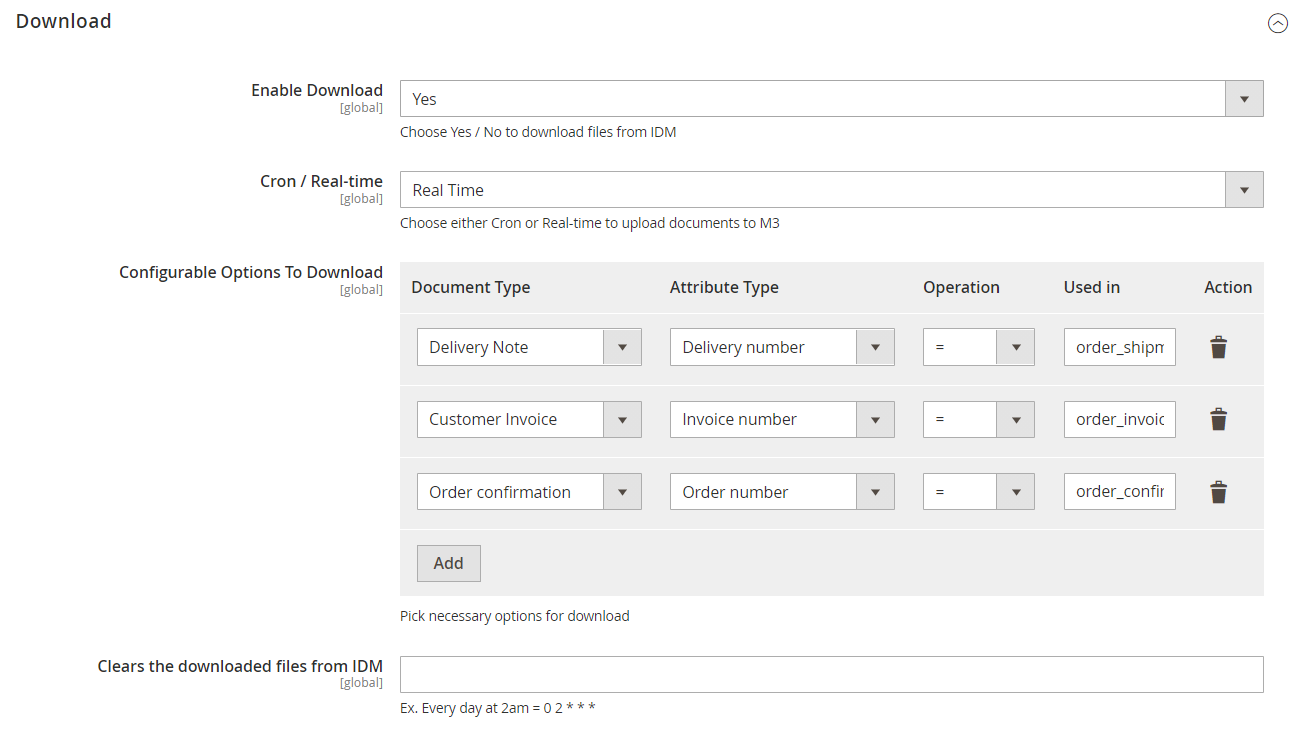The height and width of the screenshot is (729, 1314).
Task: Focus the order_shipm Used in field
Action: (x=1119, y=347)
